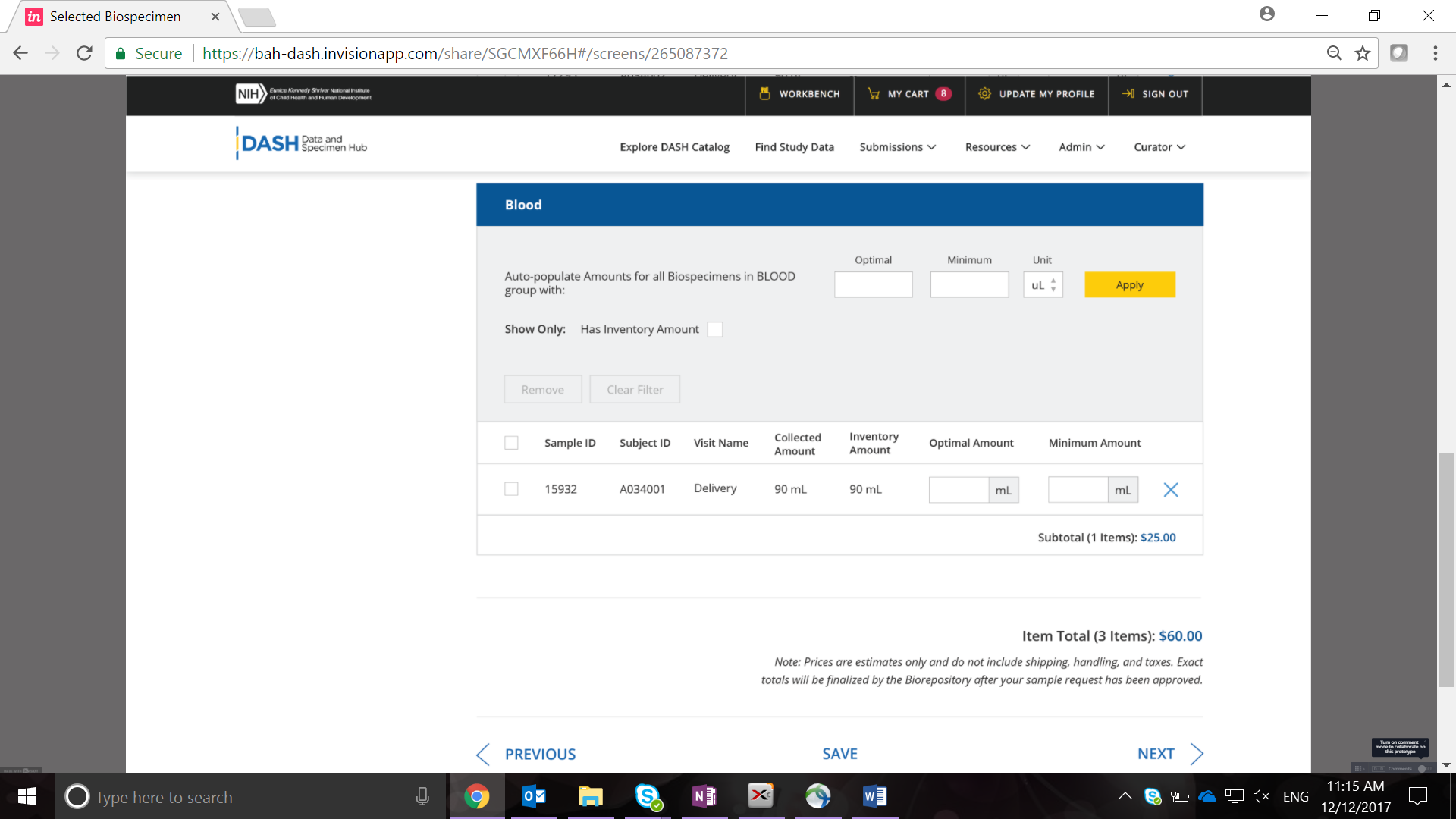
Task: Check the box for sample 15932
Action: coord(511,489)
